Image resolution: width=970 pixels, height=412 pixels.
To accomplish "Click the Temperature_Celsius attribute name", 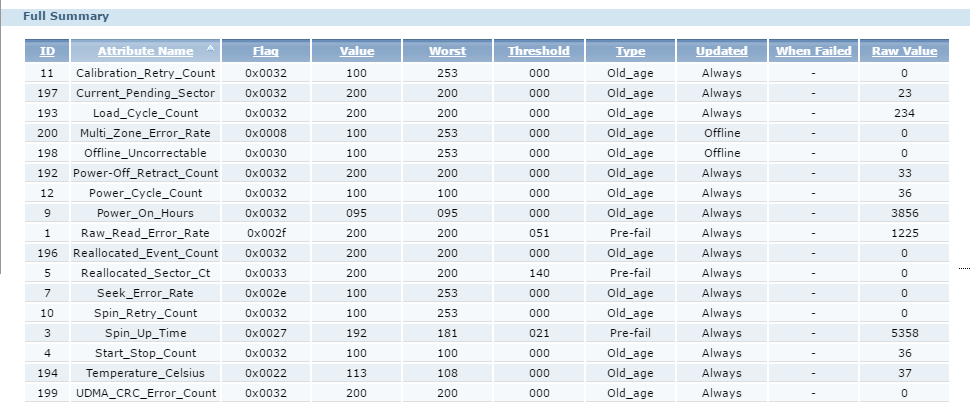I will point(146,373).
